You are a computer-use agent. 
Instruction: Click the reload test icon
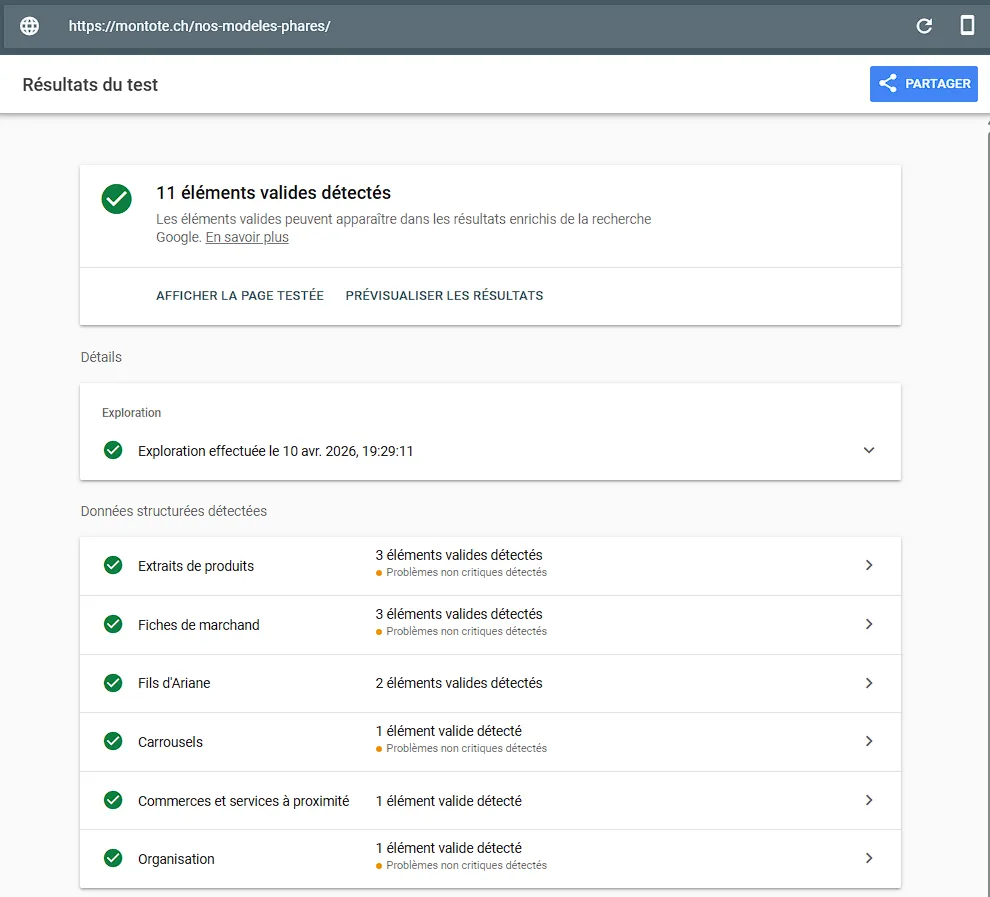924,26
